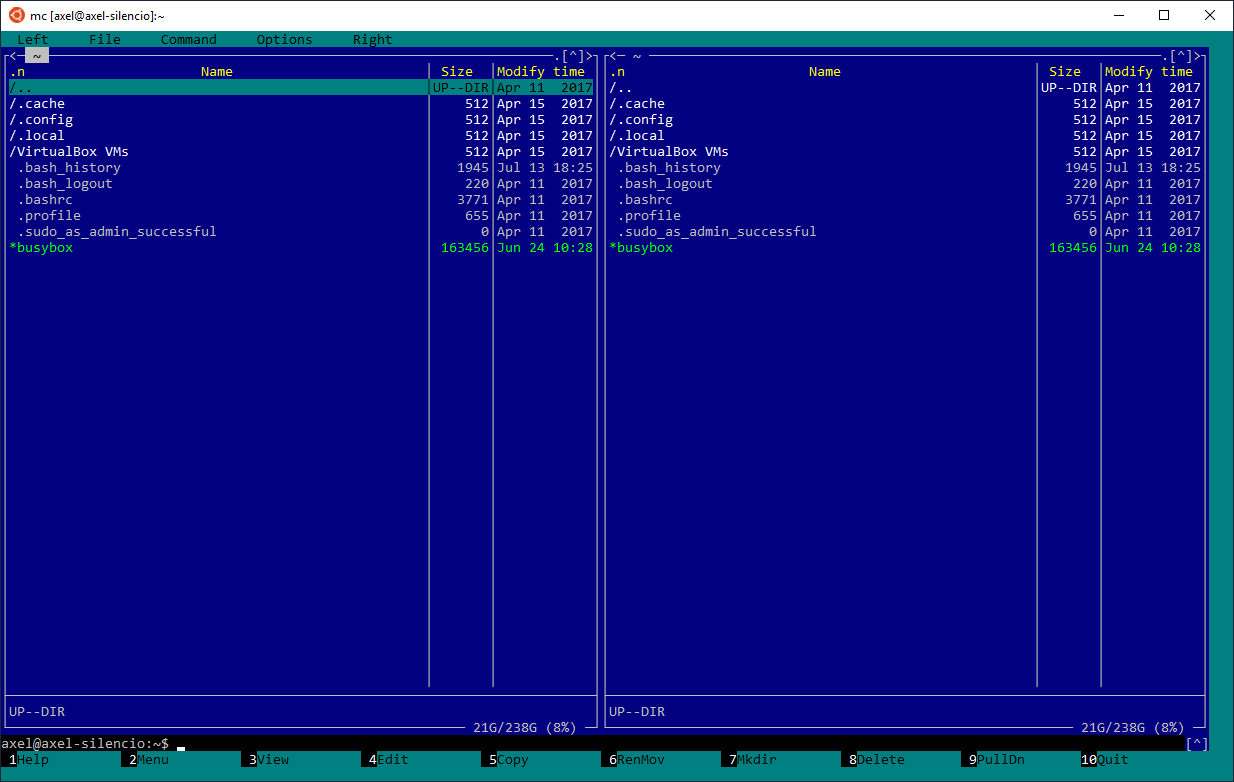The image size is (1234, 782).
Task: Select VirtualBox VMs folder in right panel
Action: pyautogui.click(x=905, y=152)
